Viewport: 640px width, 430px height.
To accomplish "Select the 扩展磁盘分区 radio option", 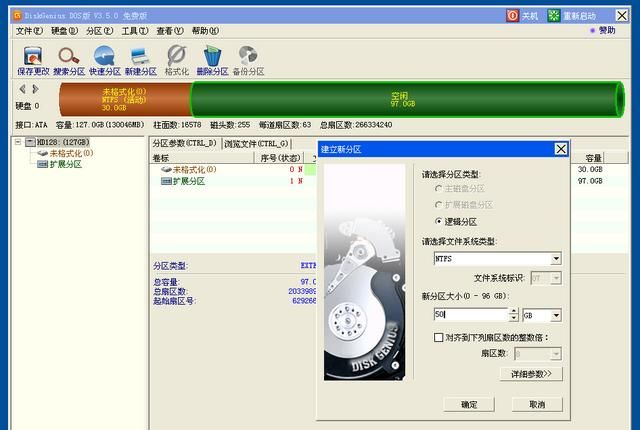I will coord(438,204).
